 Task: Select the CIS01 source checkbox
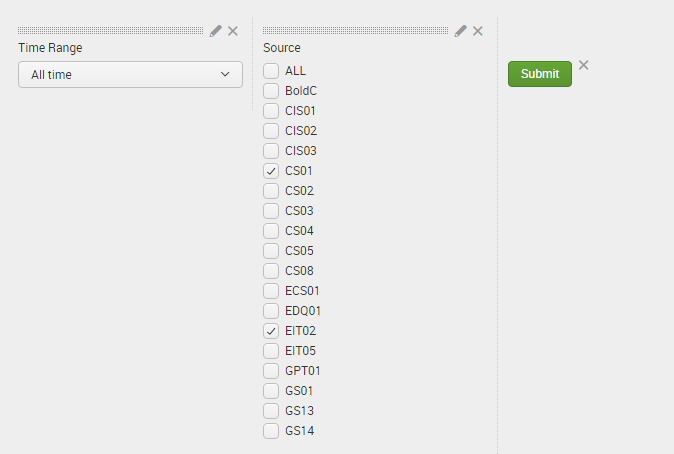(271, 111)
